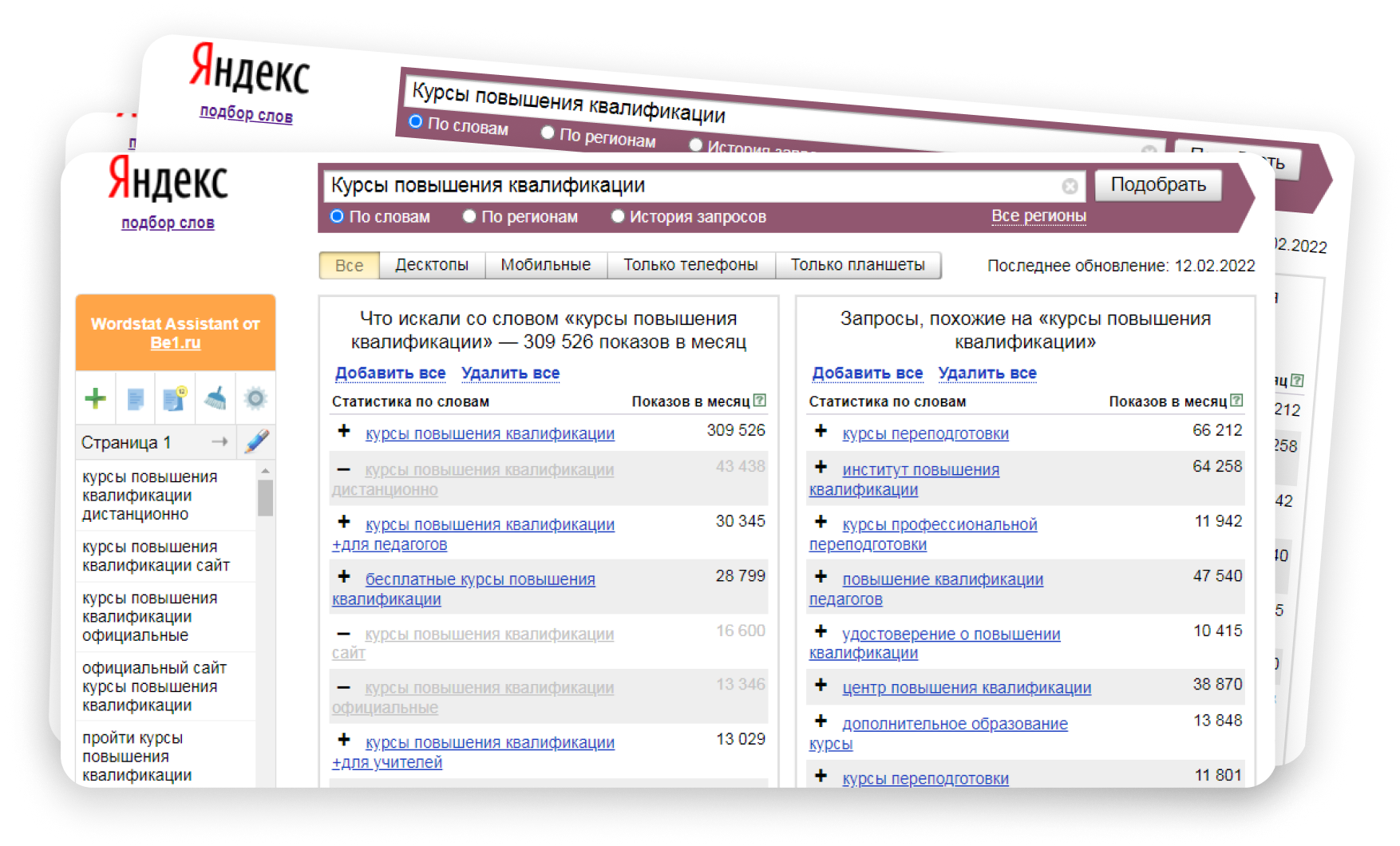
Task: Open the 'центр повышения квалификации' query link
Action: (x=967, y=688)
